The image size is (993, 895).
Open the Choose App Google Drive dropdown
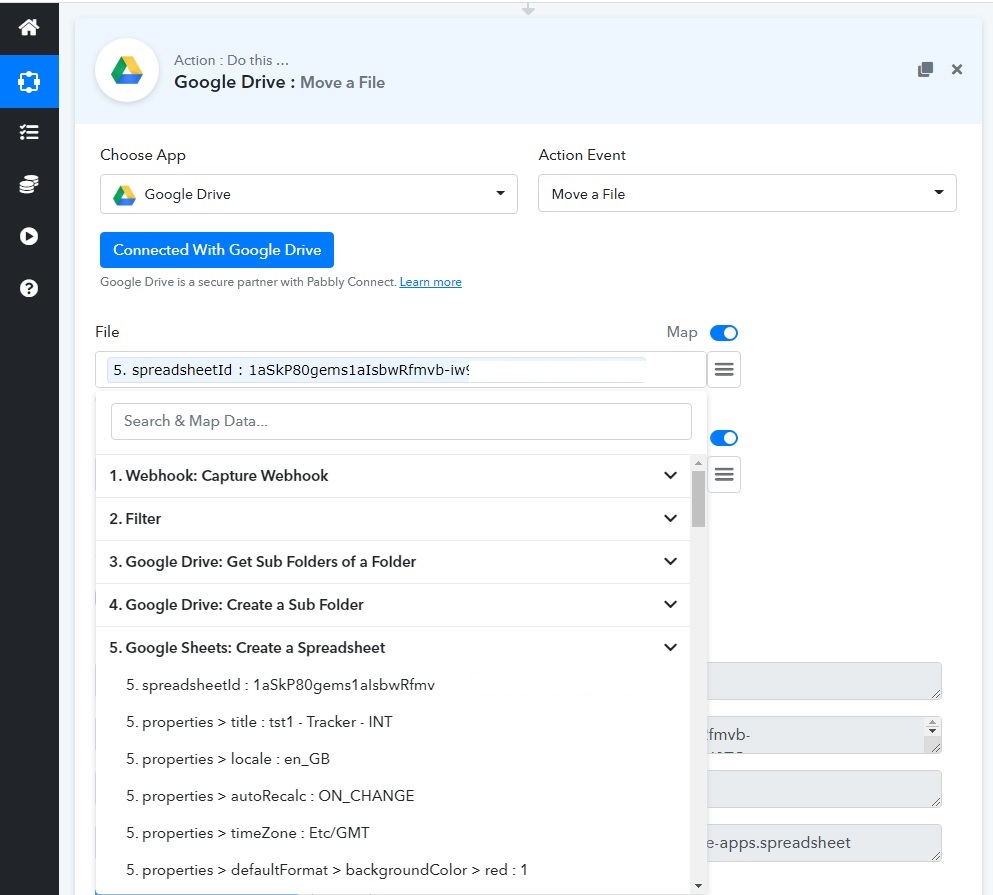(308, 194)
